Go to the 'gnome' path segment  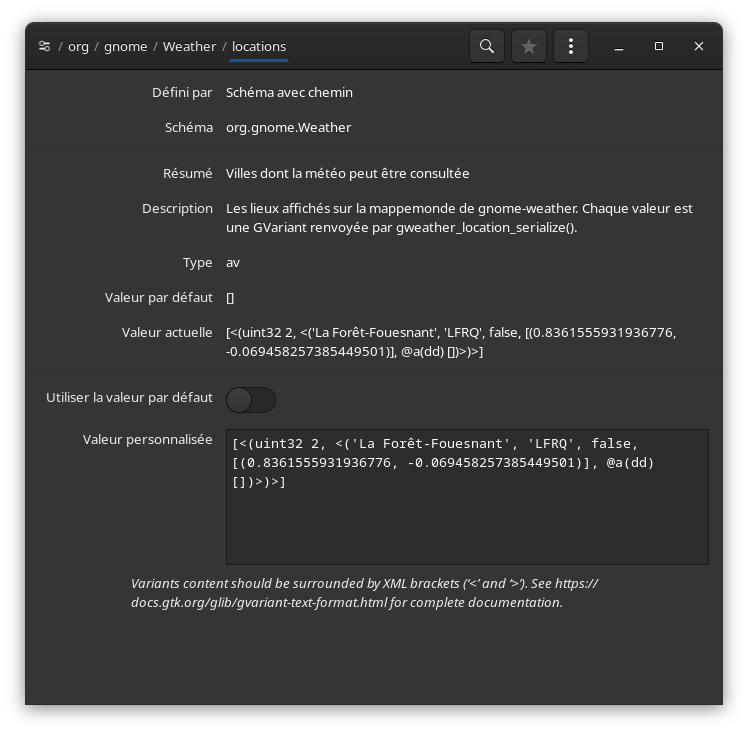tap(126, 46)
